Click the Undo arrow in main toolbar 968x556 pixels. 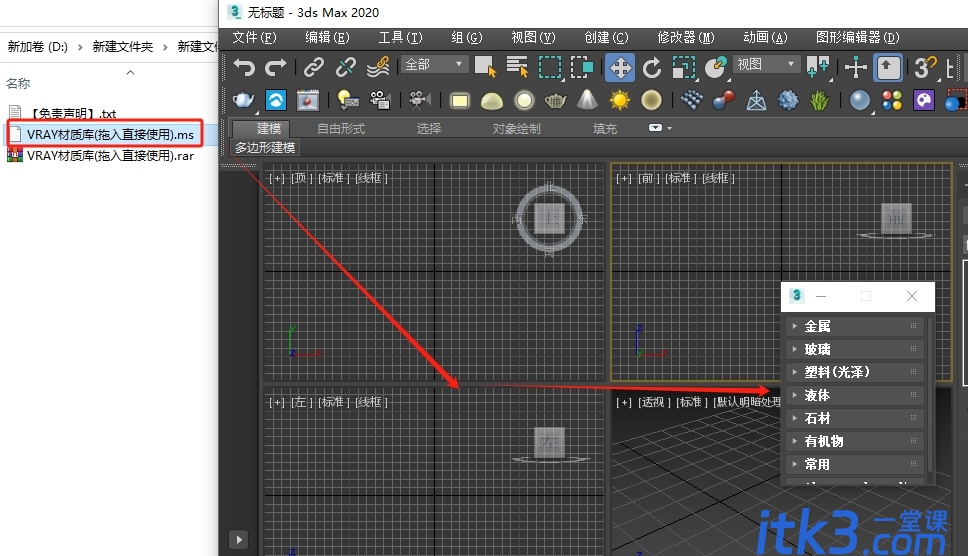tap(244, 67)
